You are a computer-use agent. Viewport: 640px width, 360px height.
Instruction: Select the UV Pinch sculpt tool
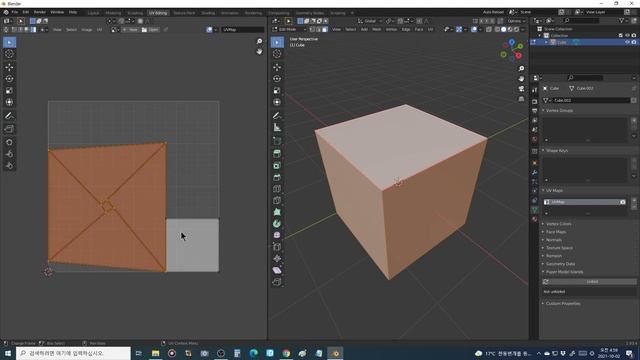(x=9, y=166)
